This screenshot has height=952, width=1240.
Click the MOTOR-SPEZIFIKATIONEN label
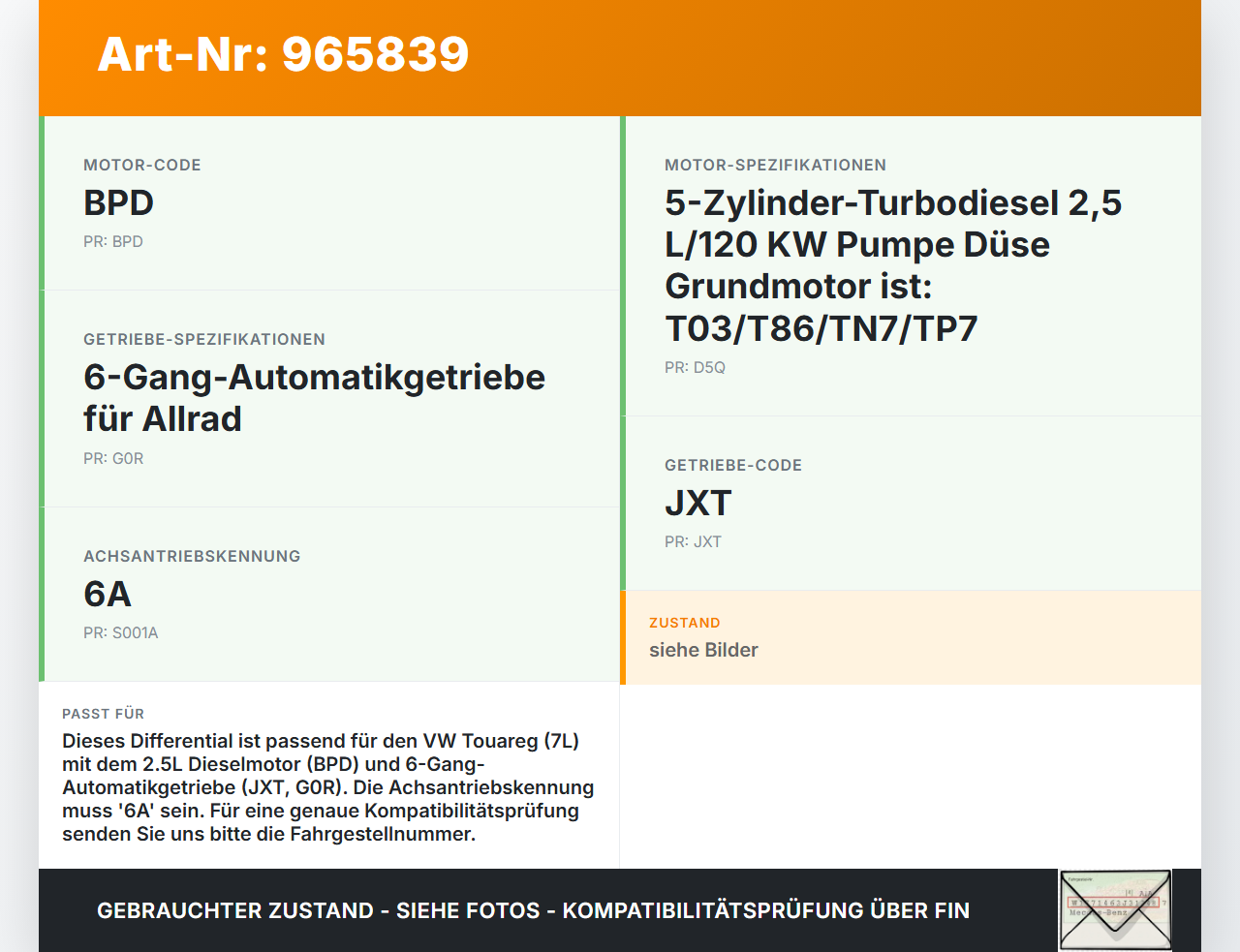pyautogui.click(x=775, y=166)
